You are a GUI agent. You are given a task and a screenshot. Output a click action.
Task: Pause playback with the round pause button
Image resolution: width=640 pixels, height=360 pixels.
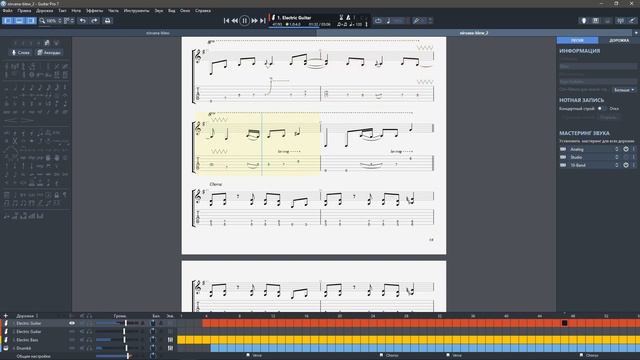pos(244,20)
